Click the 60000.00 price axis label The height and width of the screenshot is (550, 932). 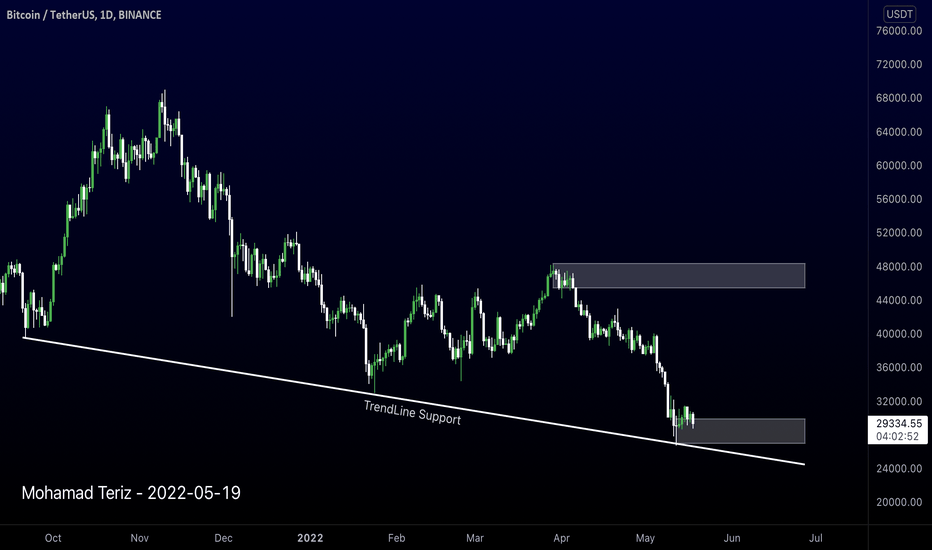point(899,165)
